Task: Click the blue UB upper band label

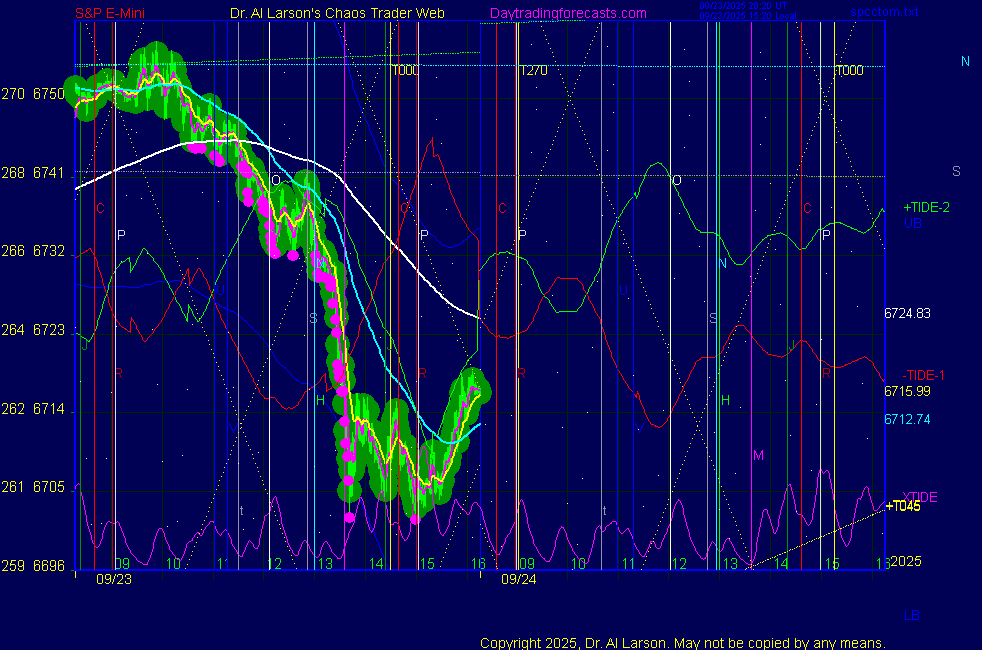Action: pos(913,222)
